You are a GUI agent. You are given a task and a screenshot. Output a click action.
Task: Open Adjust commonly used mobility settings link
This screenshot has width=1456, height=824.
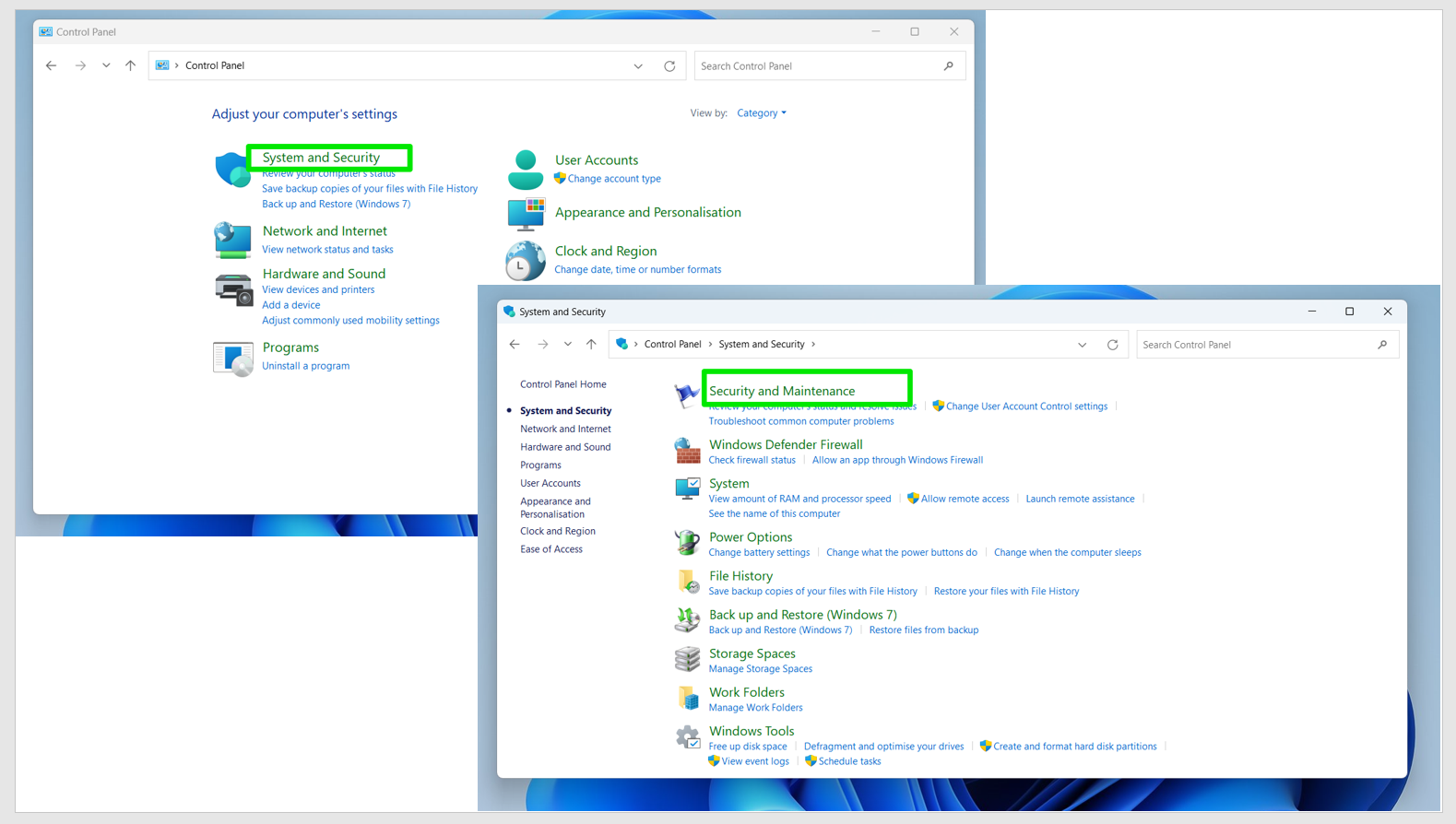pos(350,321)
